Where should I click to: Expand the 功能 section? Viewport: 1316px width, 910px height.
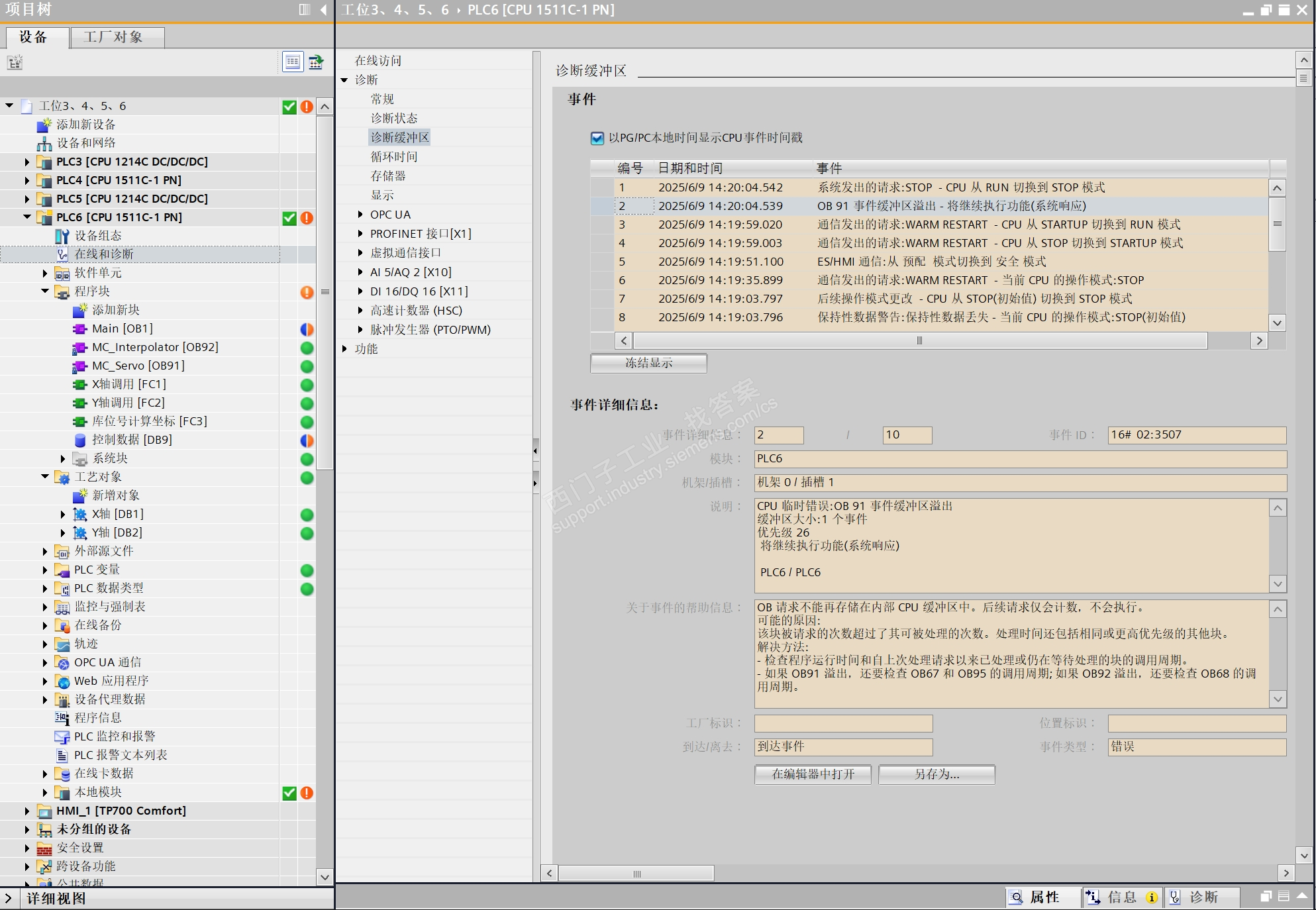click(344, 349)
